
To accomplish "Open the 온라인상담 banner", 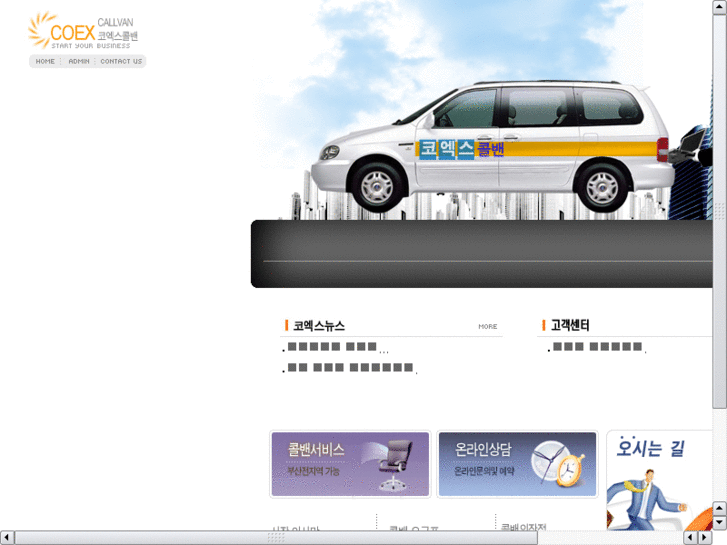I will coord(517,464).
